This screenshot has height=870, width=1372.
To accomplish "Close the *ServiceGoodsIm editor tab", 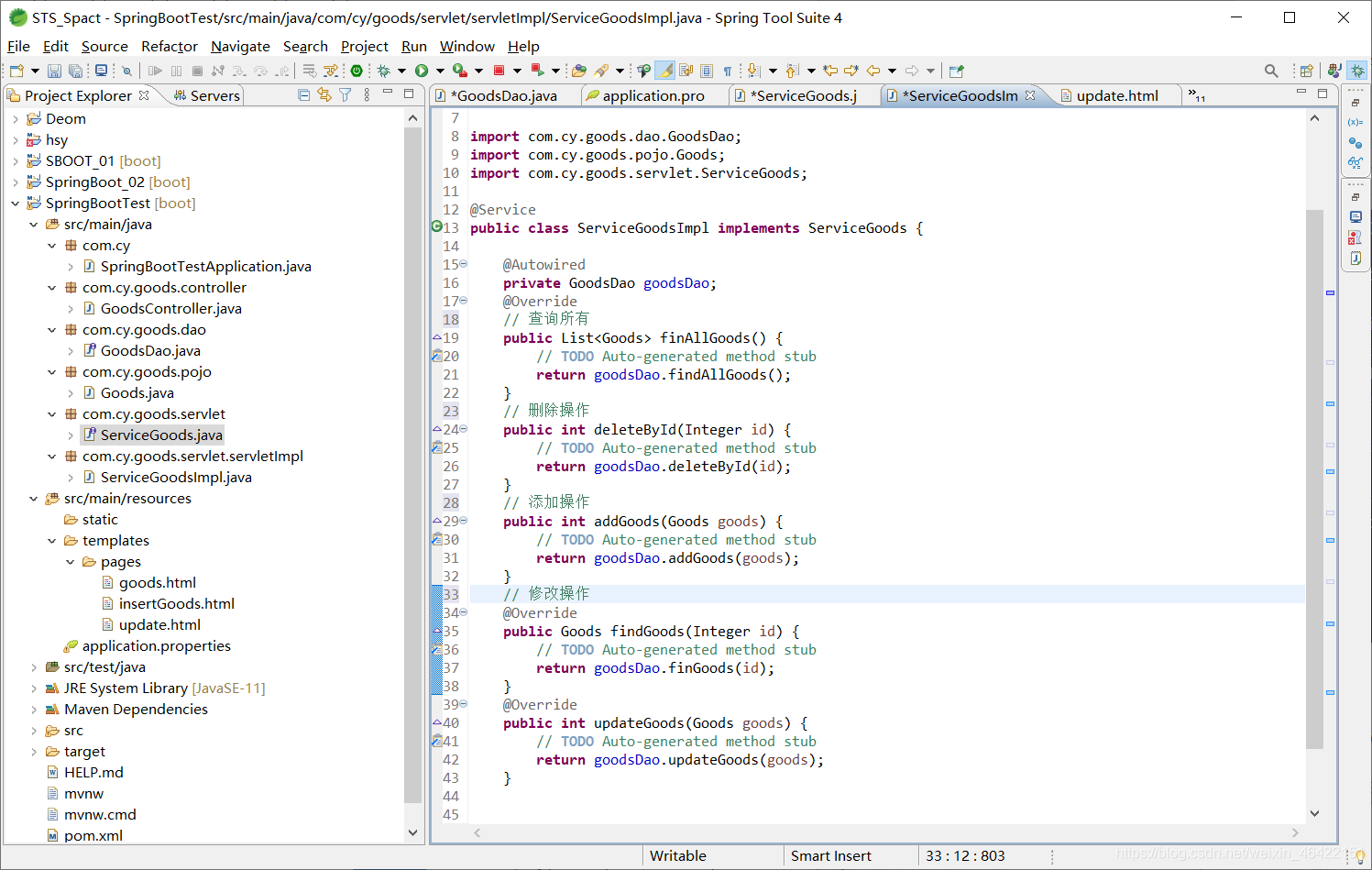I will pos(1030,95).
